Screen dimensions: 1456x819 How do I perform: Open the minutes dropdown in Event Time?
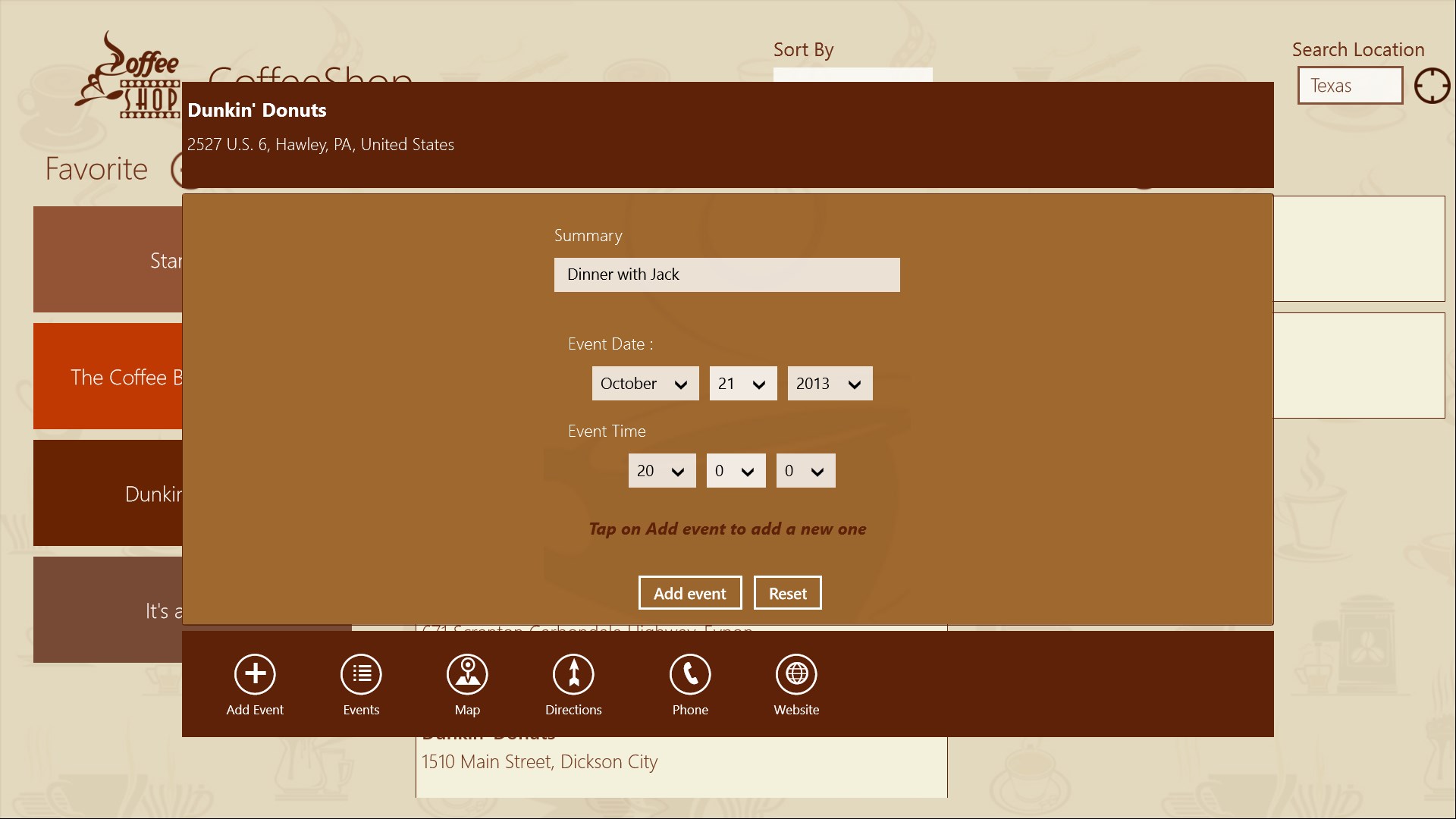click(736, 471)
